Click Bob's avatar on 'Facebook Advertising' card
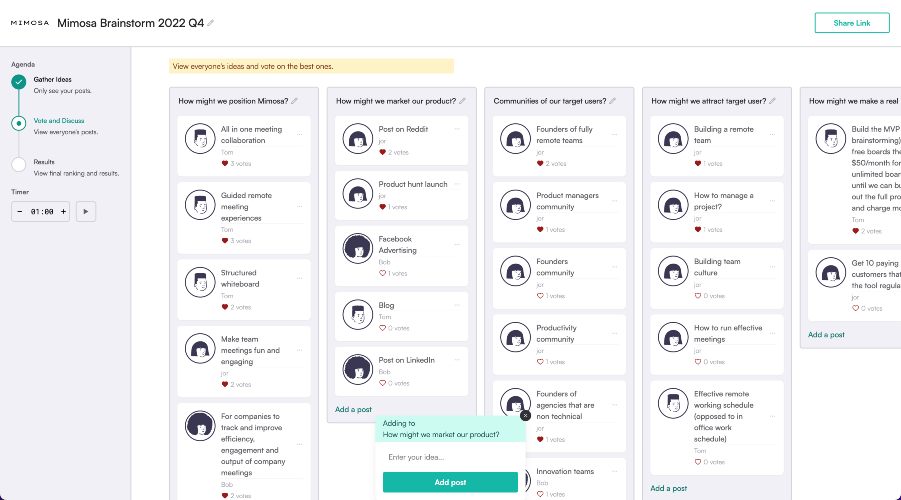The width and height of the screenshot is (901, 500). pyautogui.click(x=357, y=248)
